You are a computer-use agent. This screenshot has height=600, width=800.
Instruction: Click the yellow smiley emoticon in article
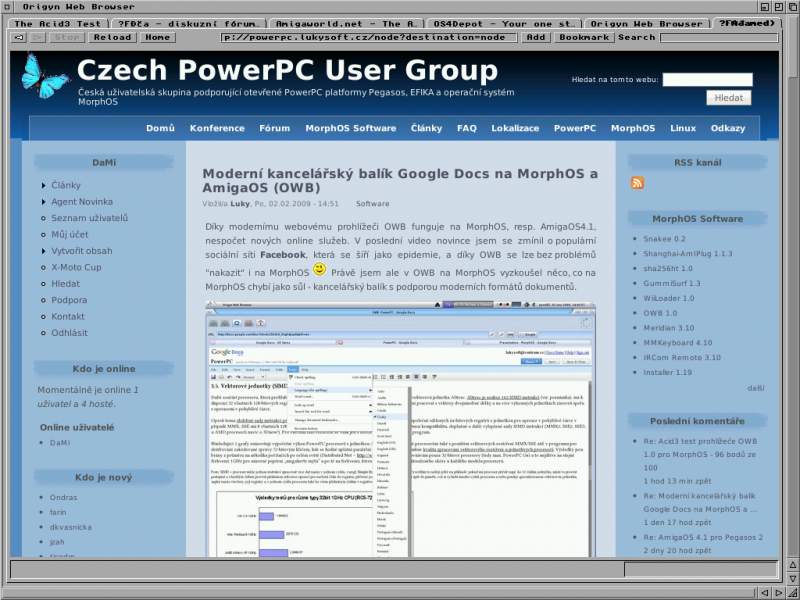(319, 270)
